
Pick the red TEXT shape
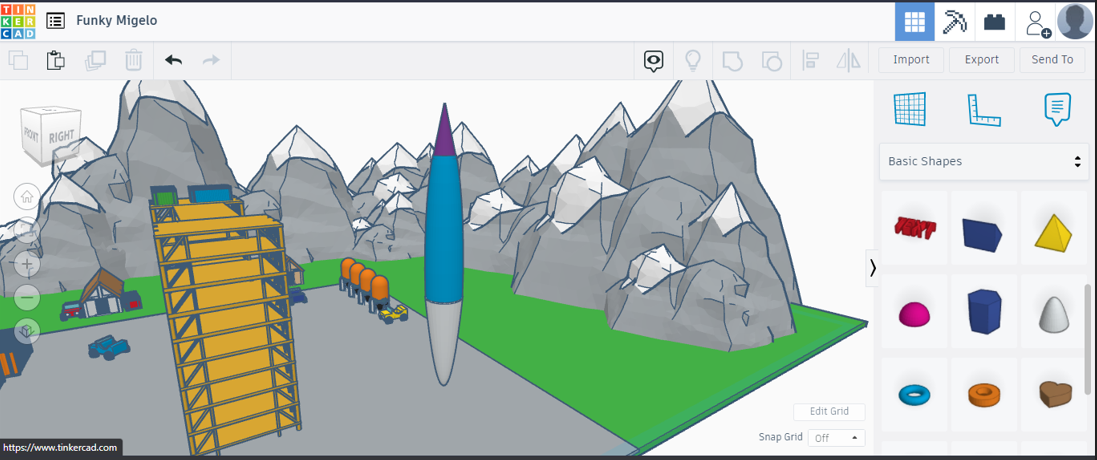(915, 227)
